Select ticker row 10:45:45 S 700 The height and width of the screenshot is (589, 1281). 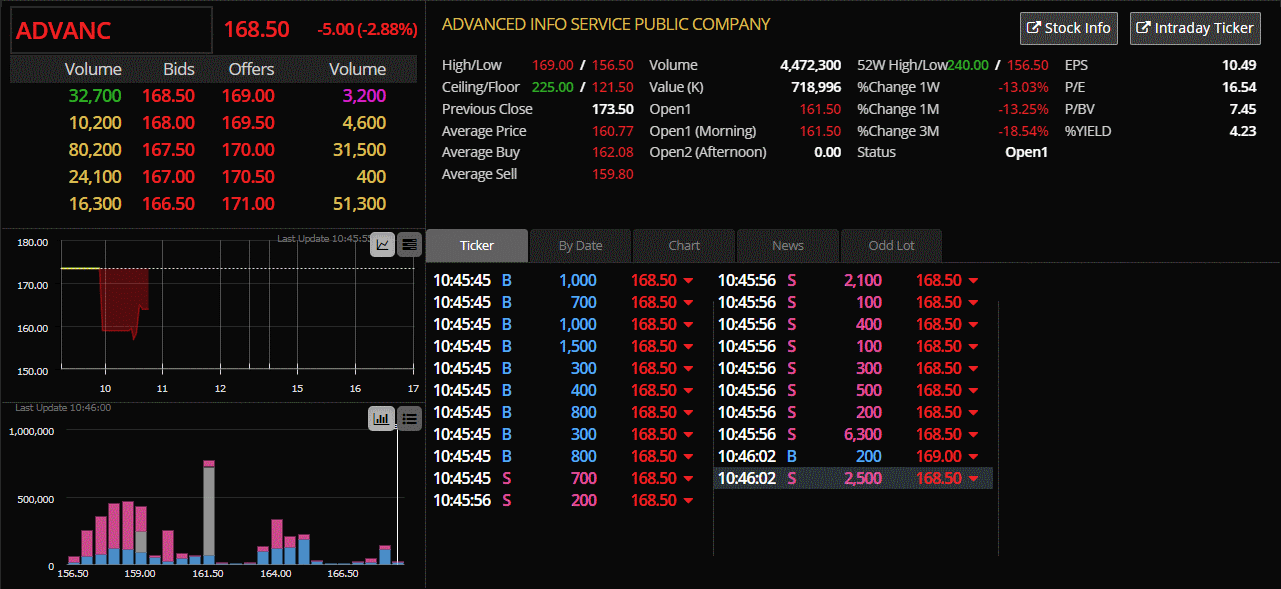tap(569, 478)
